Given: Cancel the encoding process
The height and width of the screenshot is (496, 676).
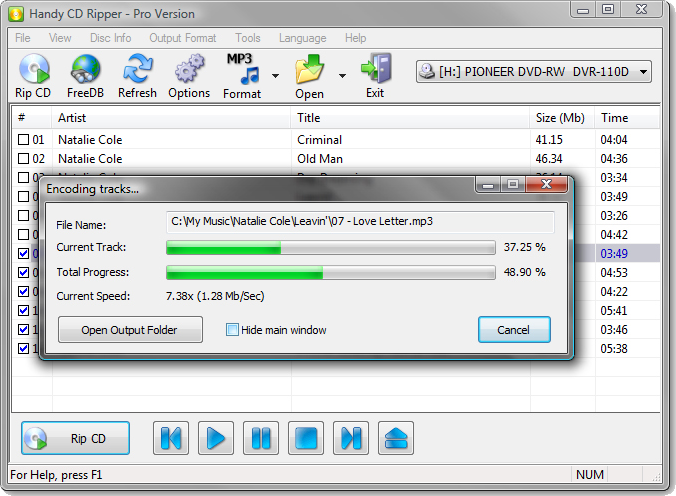Looking at the screenshot, I should [514, 330].
